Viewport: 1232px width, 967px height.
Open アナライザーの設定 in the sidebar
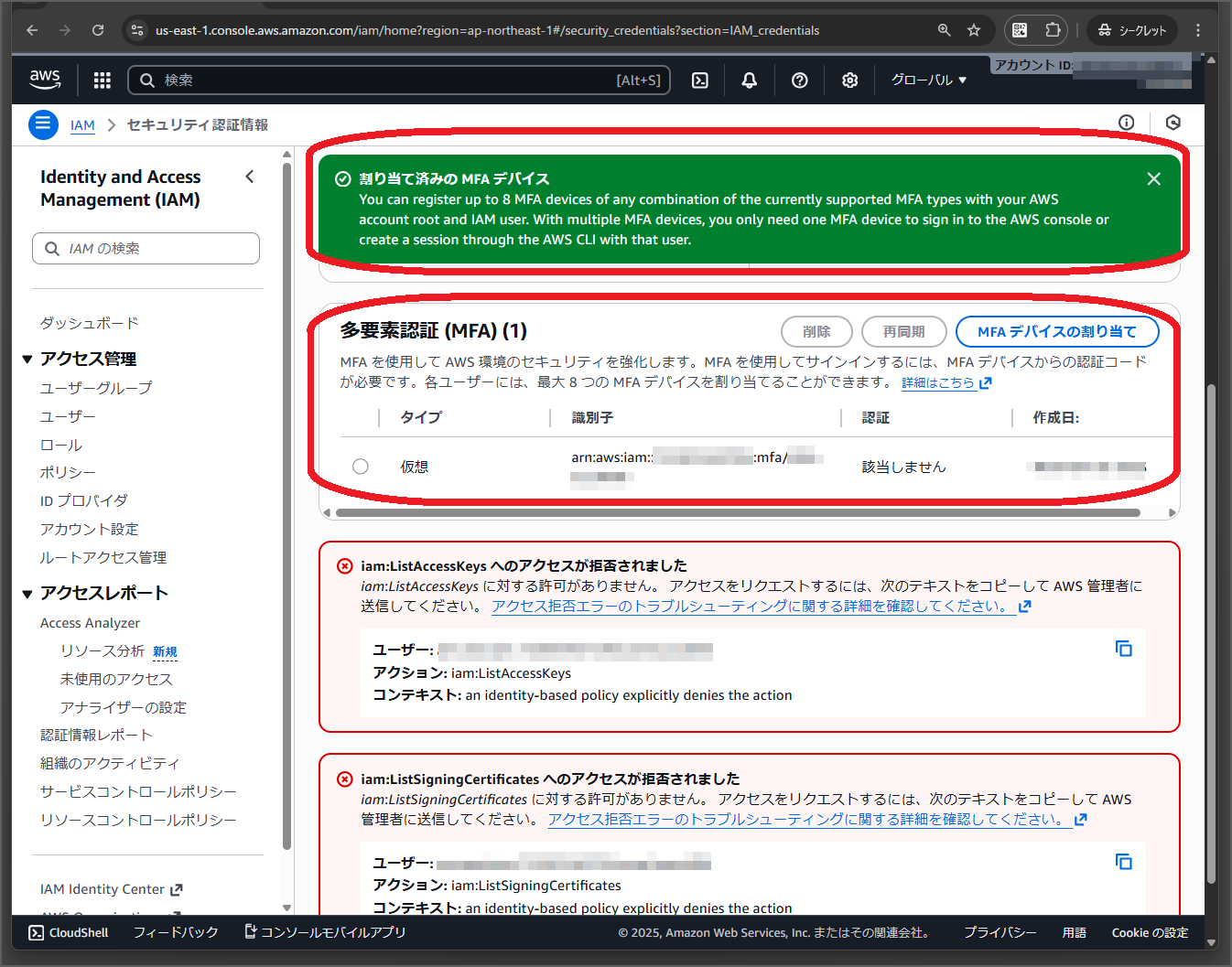pyautogui.click(x=124, y=707)
